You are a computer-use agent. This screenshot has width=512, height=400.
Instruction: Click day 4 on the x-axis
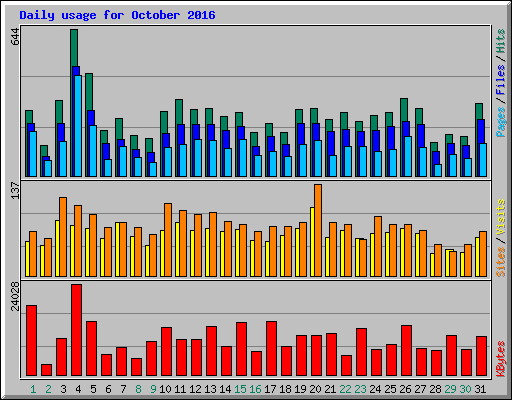(78, 389)
